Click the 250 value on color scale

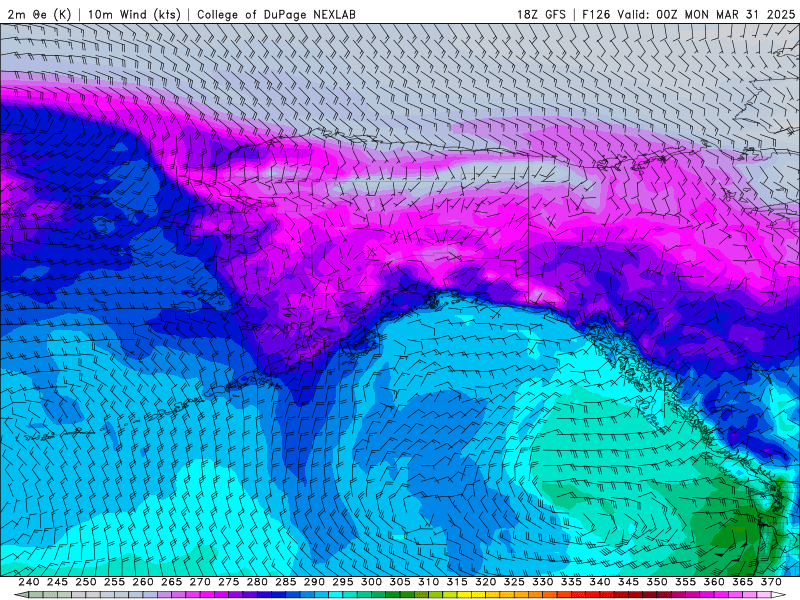(x=86, y=582)
